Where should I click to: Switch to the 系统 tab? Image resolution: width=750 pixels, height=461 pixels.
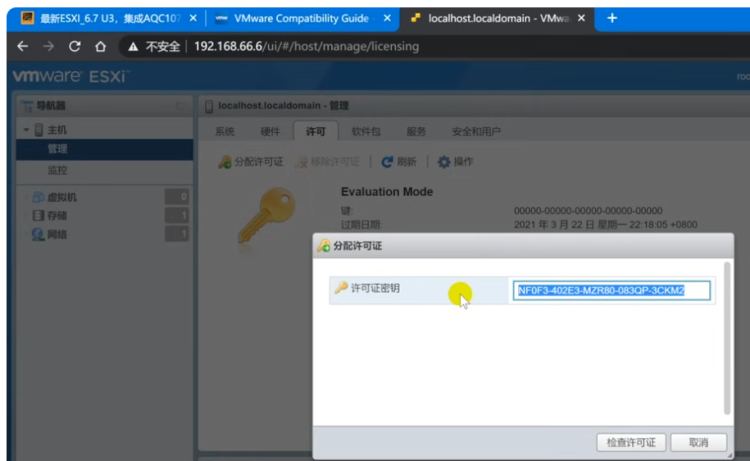point(225,132)
